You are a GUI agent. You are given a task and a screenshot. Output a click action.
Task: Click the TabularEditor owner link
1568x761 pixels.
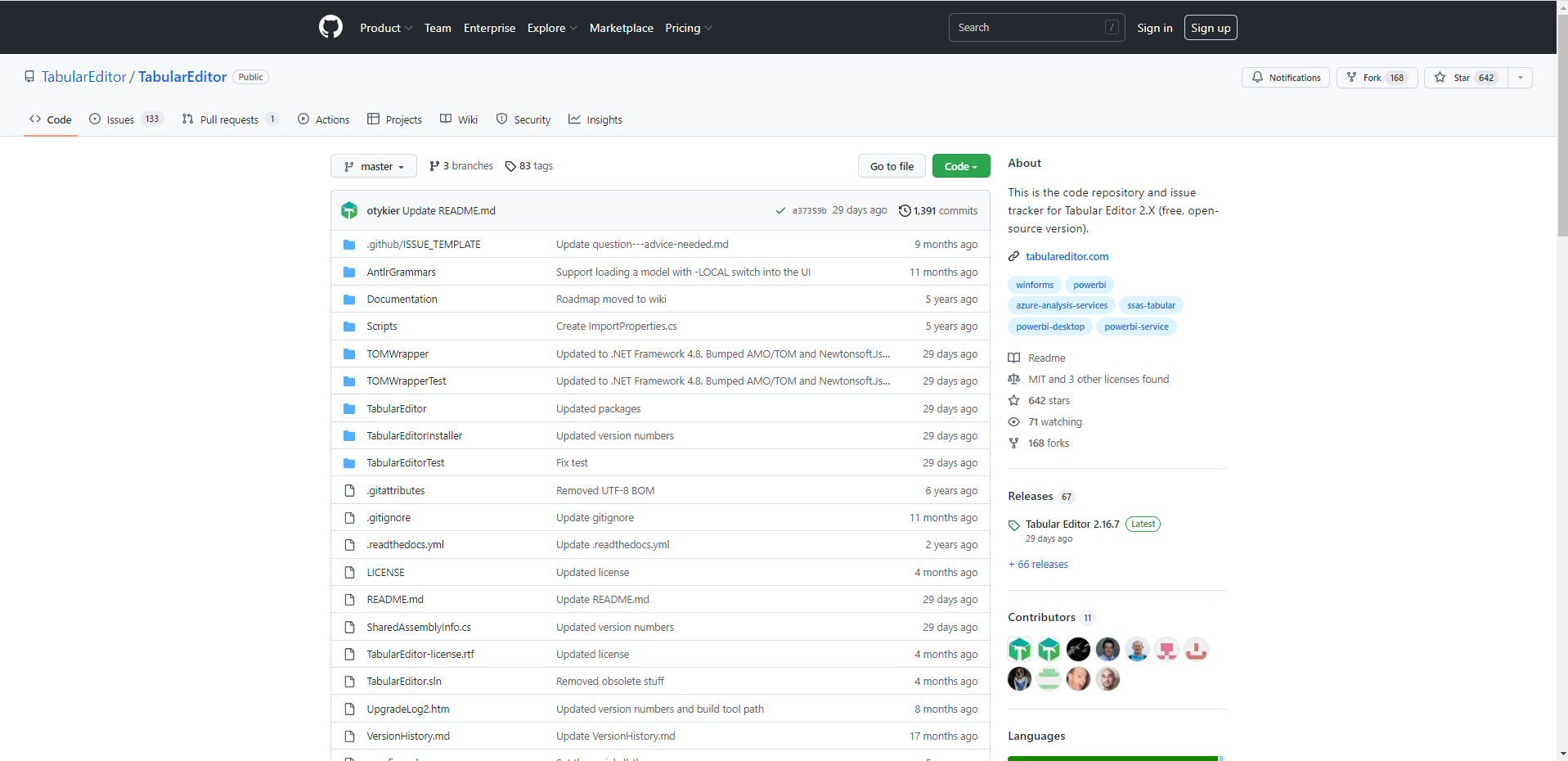tap(84, 77)
